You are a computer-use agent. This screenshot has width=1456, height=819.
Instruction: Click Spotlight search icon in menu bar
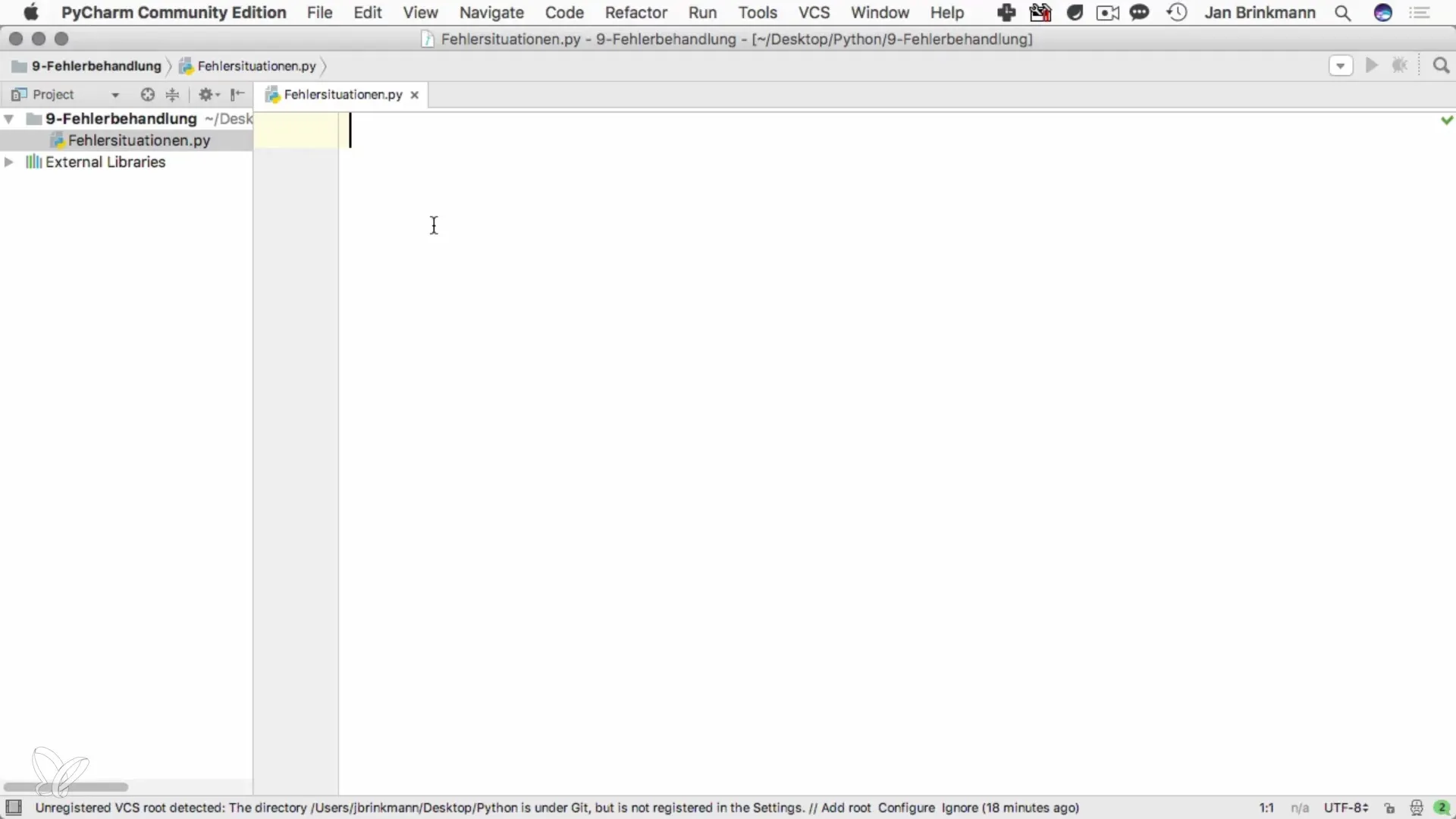click(1343, 13)
